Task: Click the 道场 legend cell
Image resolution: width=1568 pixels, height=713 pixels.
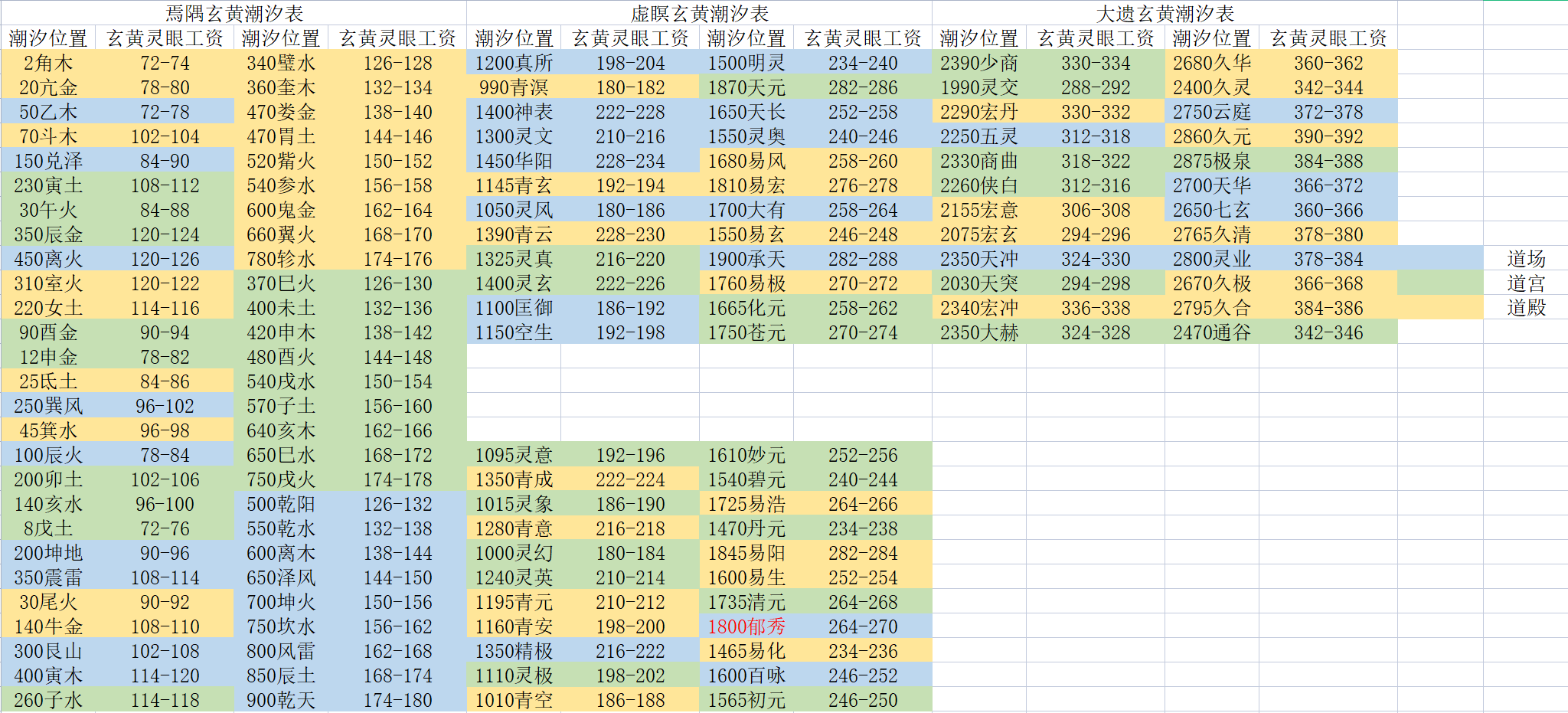Action: click(x=1526, y=258)
